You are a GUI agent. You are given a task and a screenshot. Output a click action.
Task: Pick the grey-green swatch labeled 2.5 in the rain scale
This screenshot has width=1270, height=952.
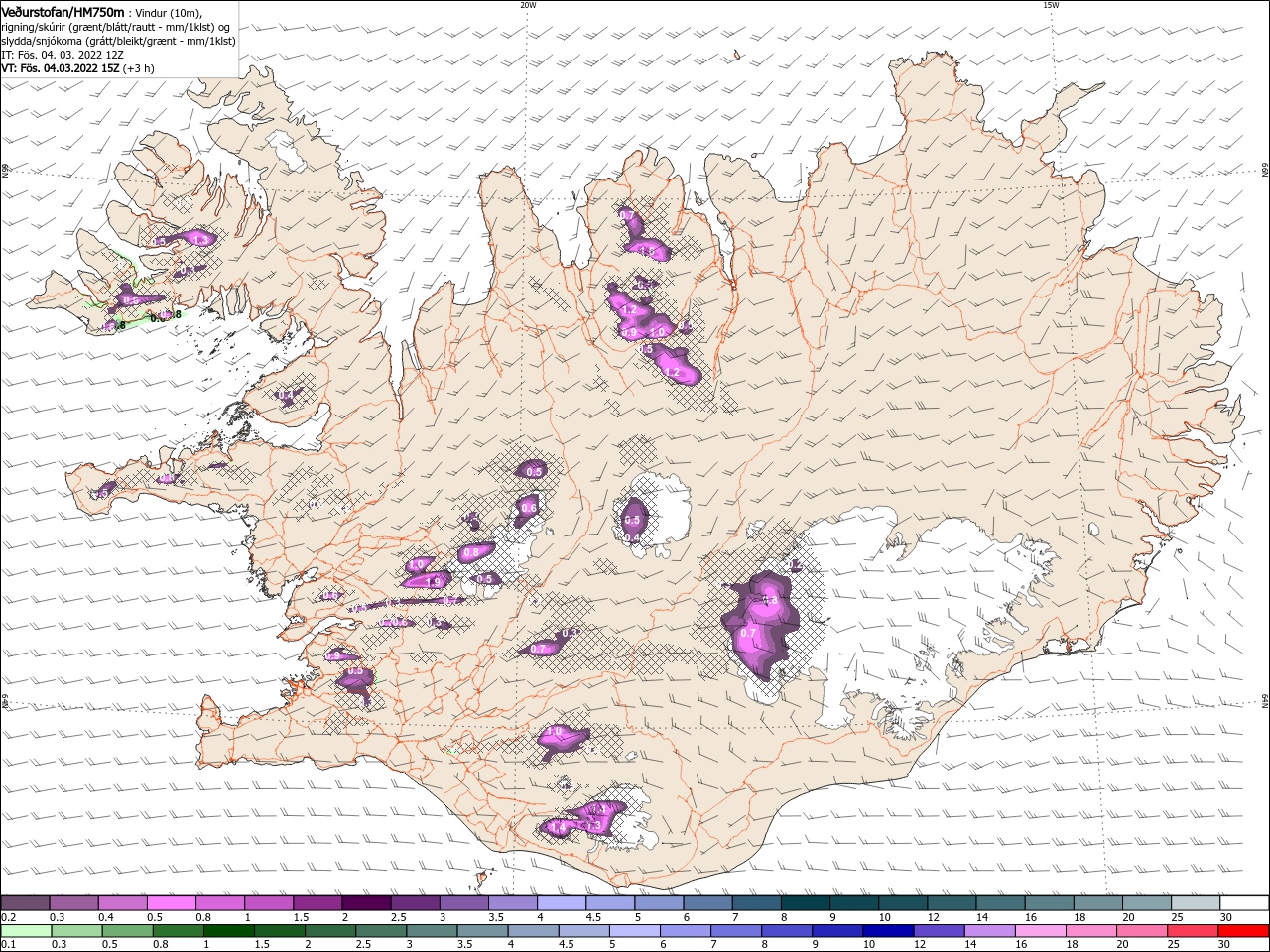[x=380, y=931]
